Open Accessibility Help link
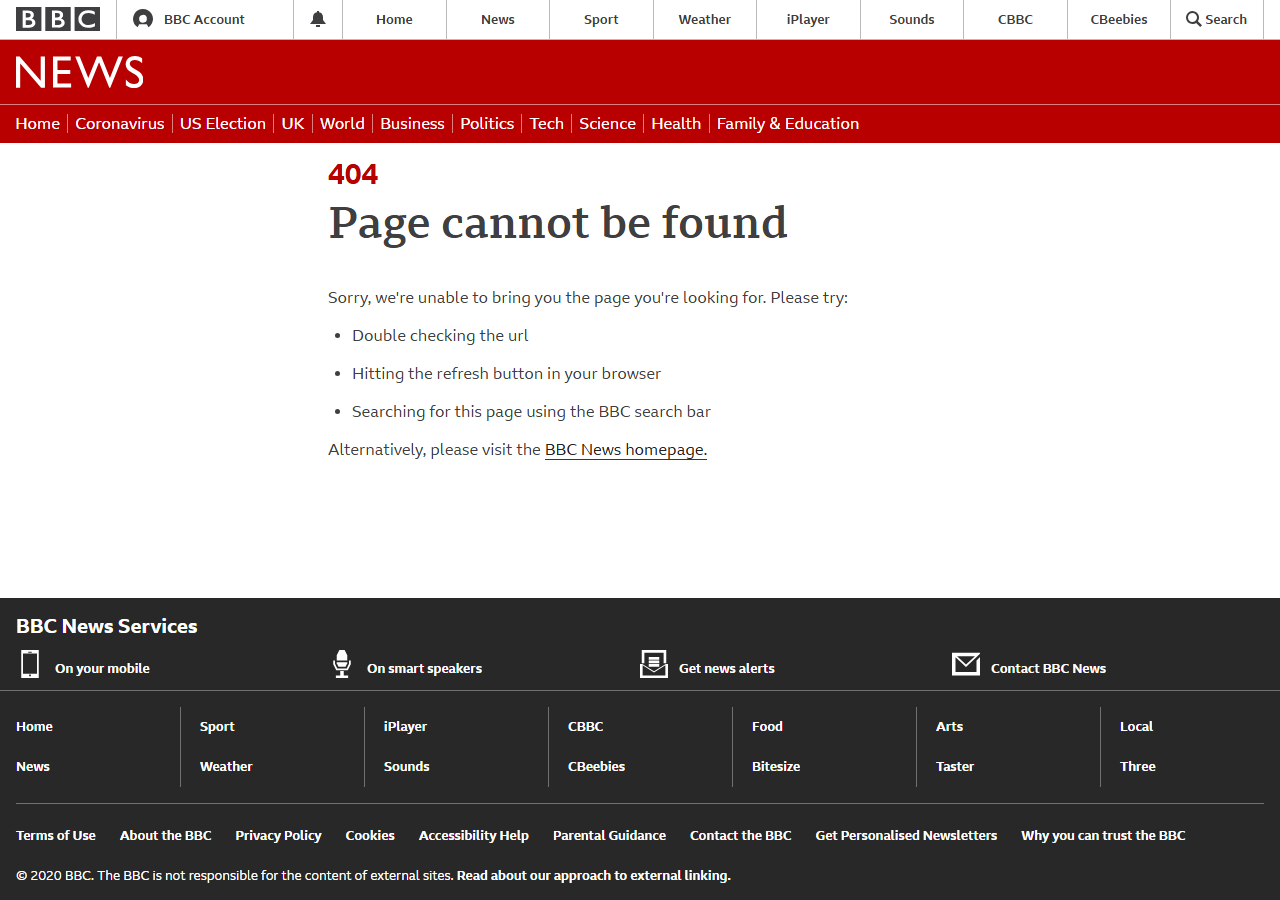 coord(474,835)
